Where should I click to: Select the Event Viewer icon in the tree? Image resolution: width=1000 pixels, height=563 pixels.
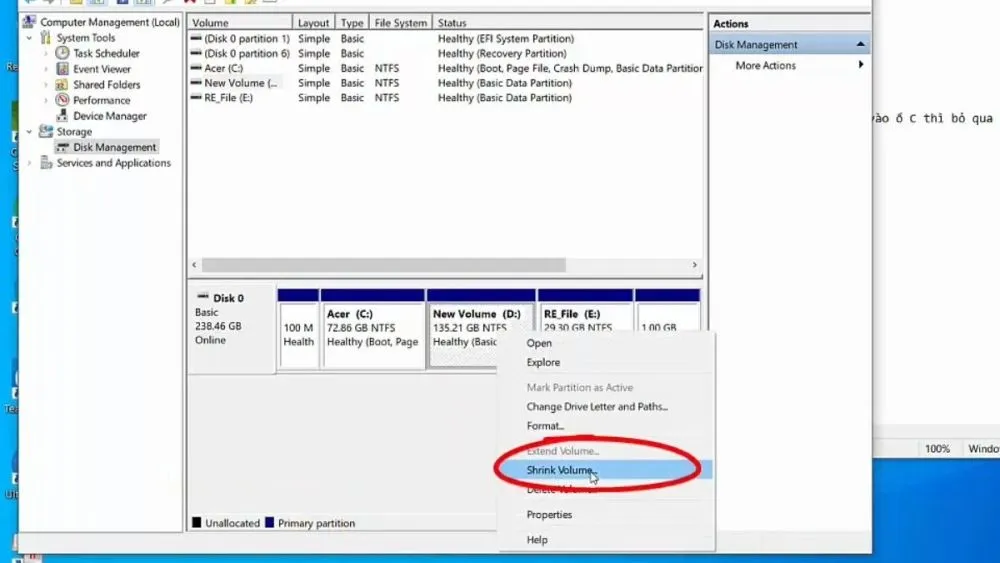click(63, 69)
